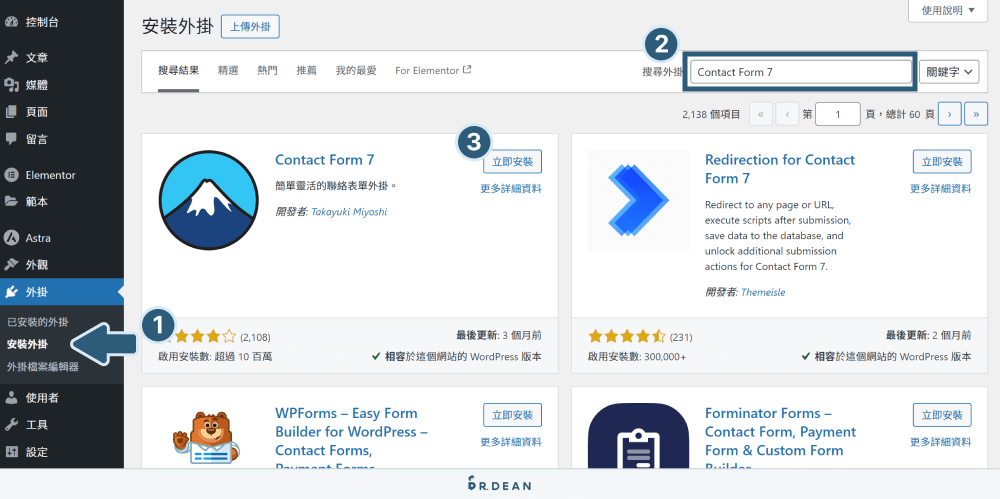Viewport: 1000px width, 499px height.
Task: Click the 設定 settings icon
Action: (11, 452)
